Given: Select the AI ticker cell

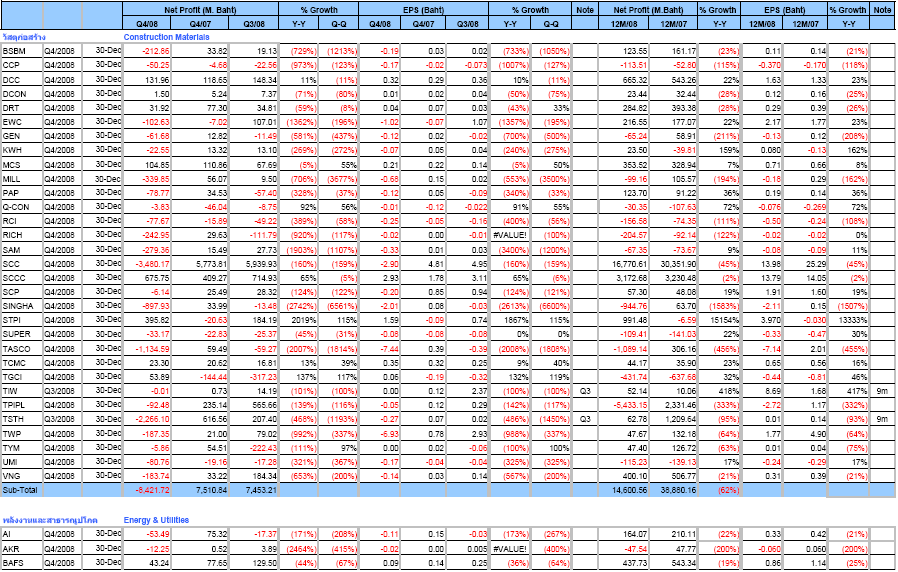Looking at the screenshot, I should coord(22,534).
